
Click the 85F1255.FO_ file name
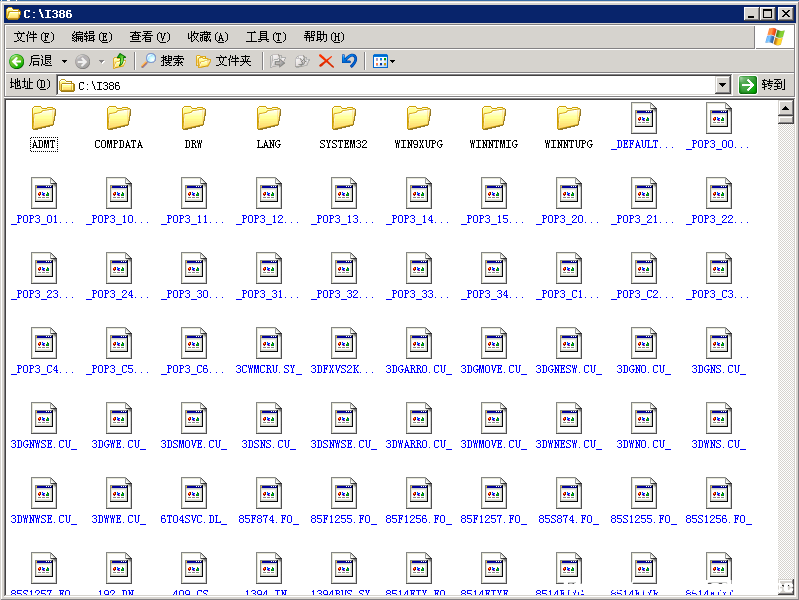(343, 519)
